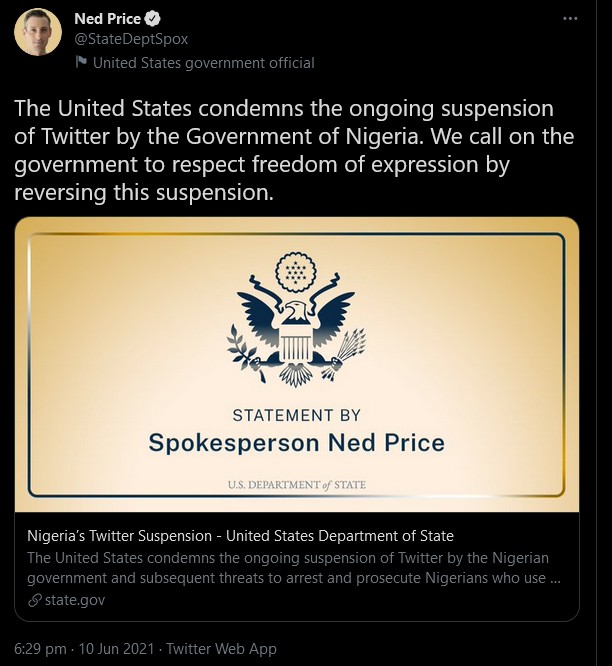Open the @StateDeptSpox handle link
This screenshot has height=666, width=612.
point(131,39)
